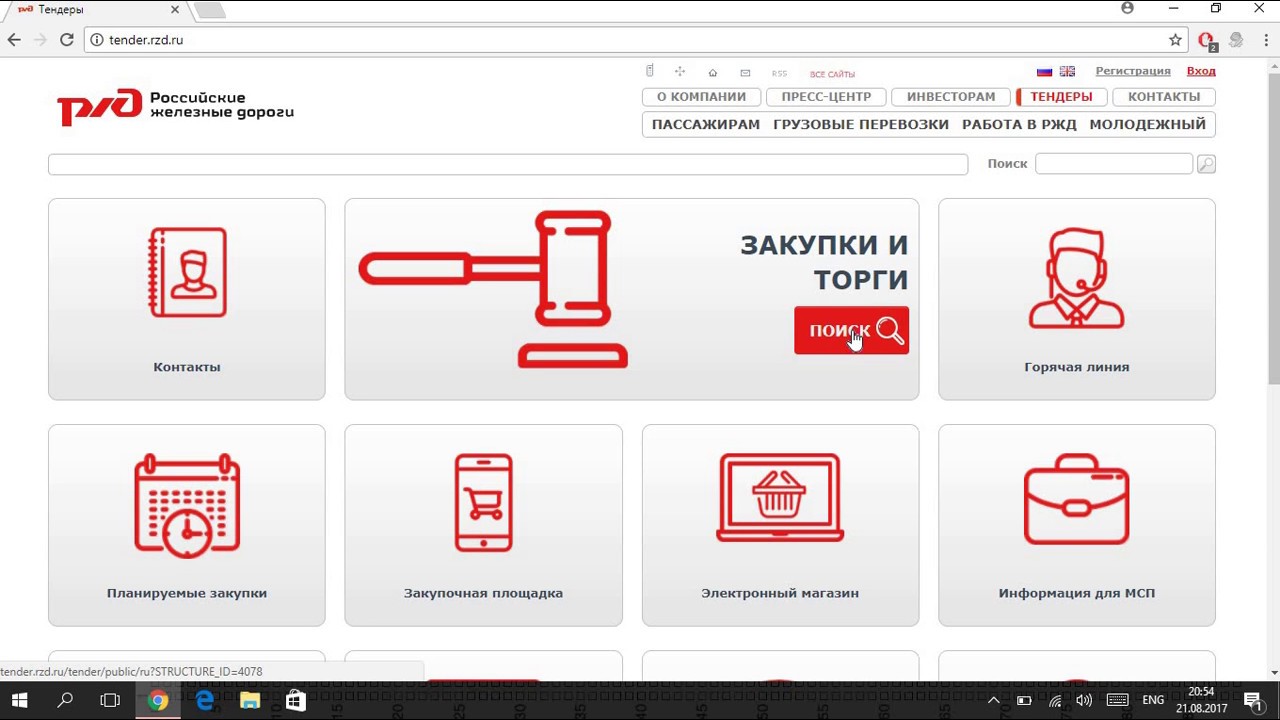Click the envelope feedback icon
This screenshot has width=1280, height=720.
[745, 73]
